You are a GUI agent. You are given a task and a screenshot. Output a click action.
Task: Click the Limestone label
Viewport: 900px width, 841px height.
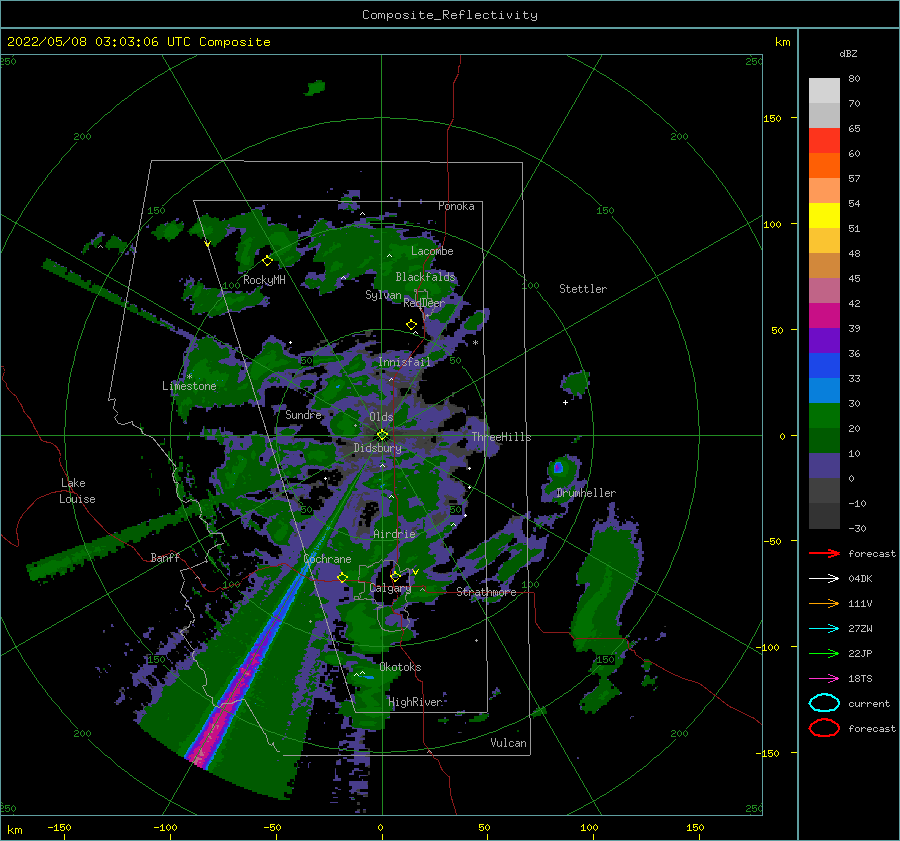(189, 386)
